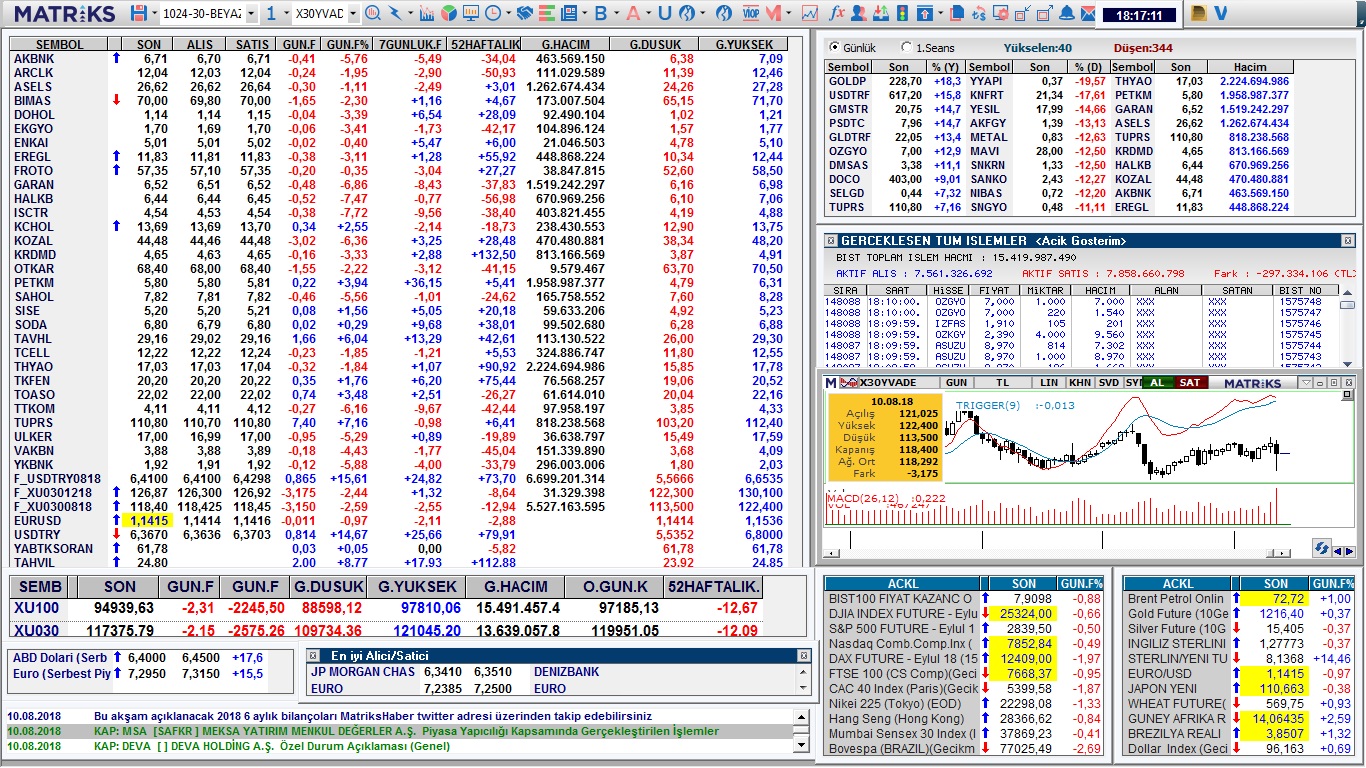This screenshot has width=1366, height=768.
Task: Click the blue V icon top right
Action: pyautogui.click(x=1220, y=13)
